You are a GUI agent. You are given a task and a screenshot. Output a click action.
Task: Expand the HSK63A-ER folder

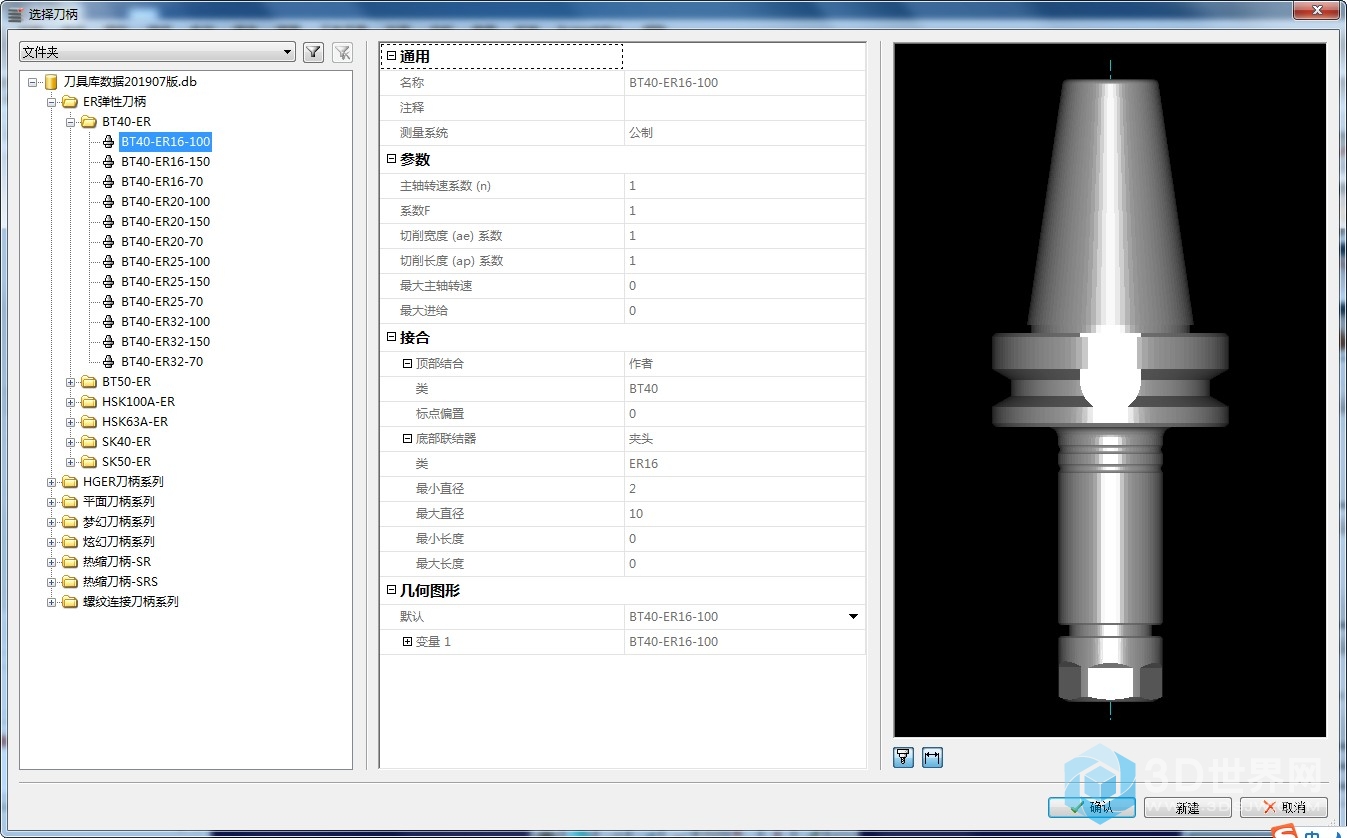[x=71, y=422]
